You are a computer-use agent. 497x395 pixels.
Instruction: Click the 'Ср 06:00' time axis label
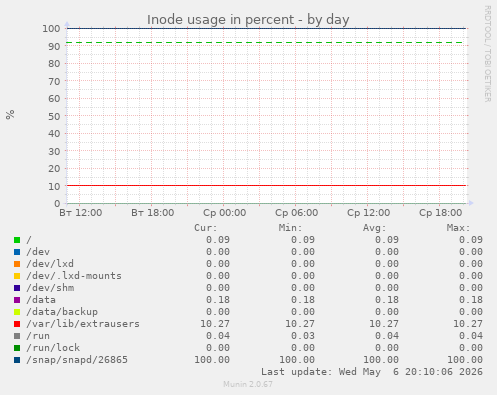pyautogui.click(x=297, y=213)
